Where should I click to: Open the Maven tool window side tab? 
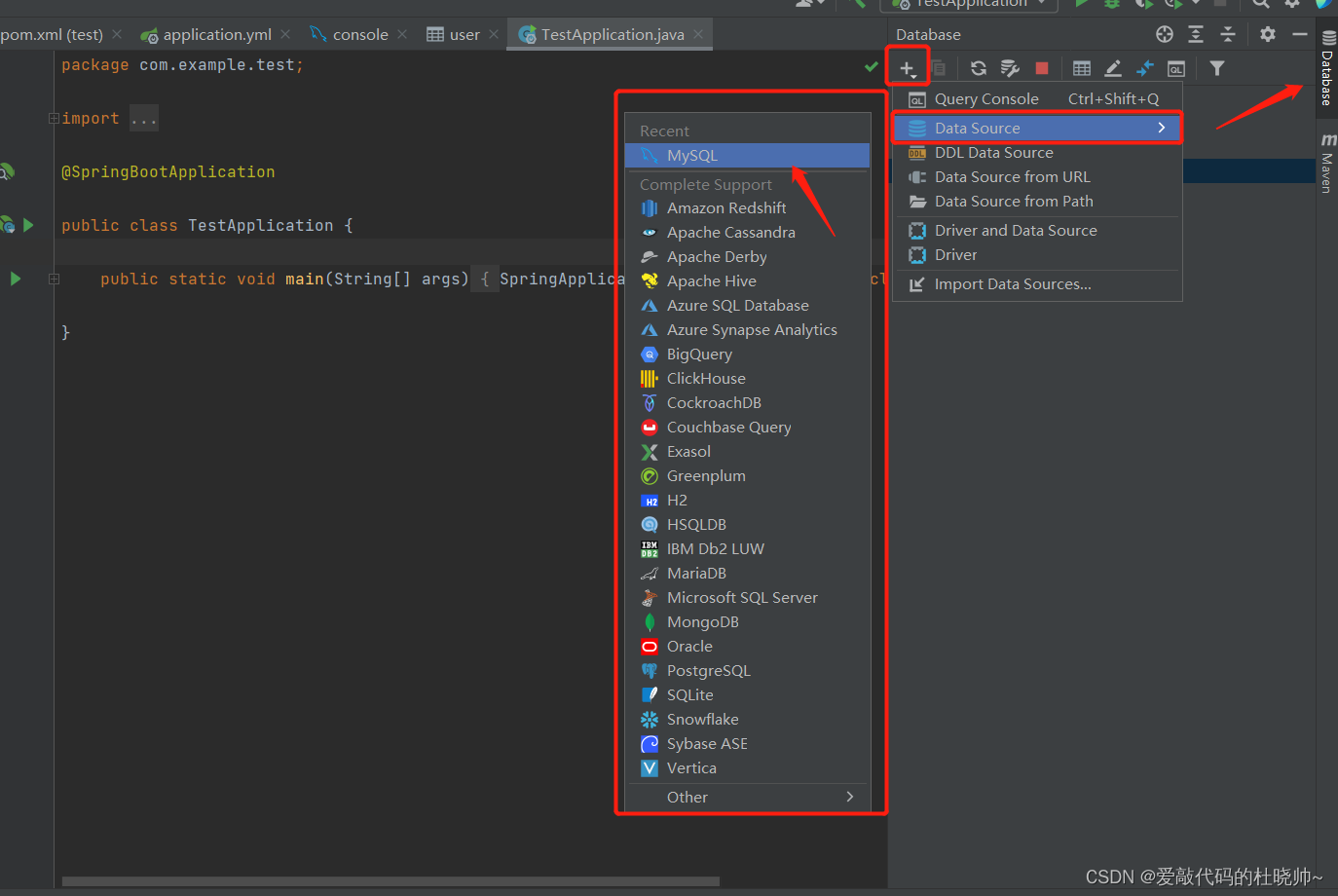pos(1327,164)
